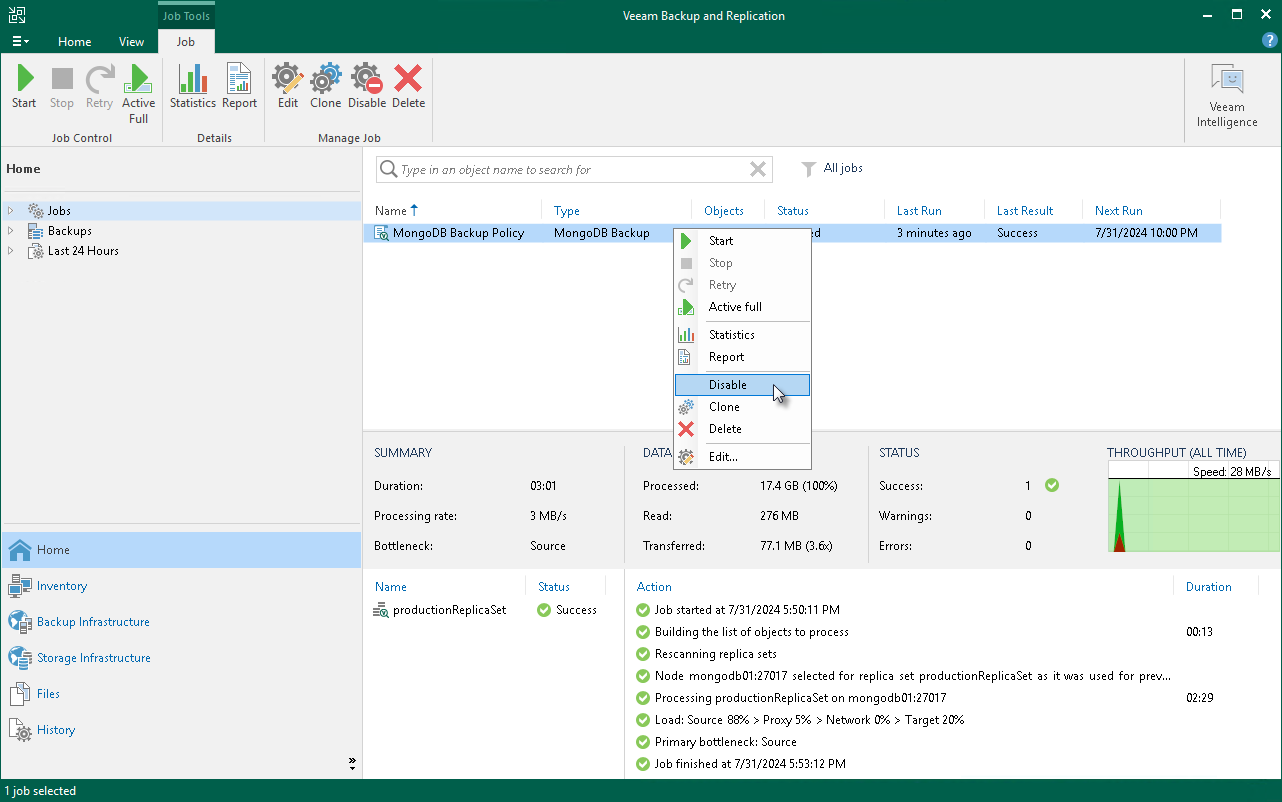Choose Start in the context menu
Screen dimensions: 1282x802
point(742,241)
